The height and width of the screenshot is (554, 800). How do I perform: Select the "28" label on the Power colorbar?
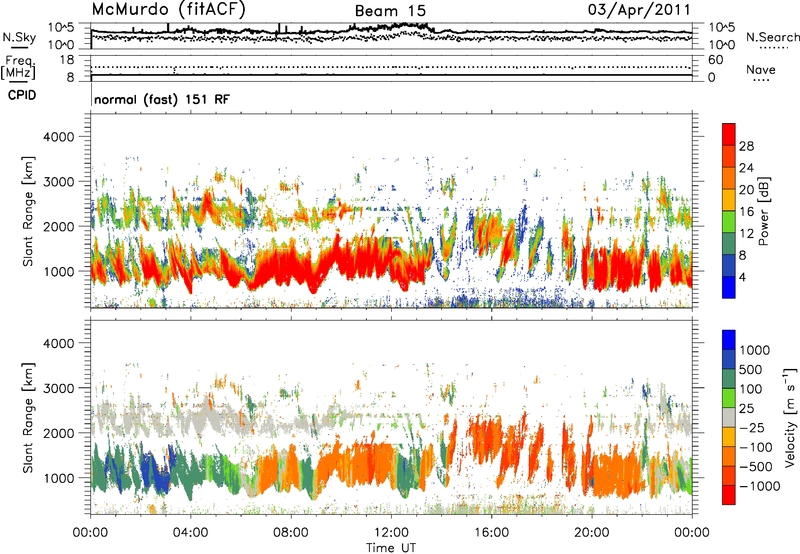[746, 146]
